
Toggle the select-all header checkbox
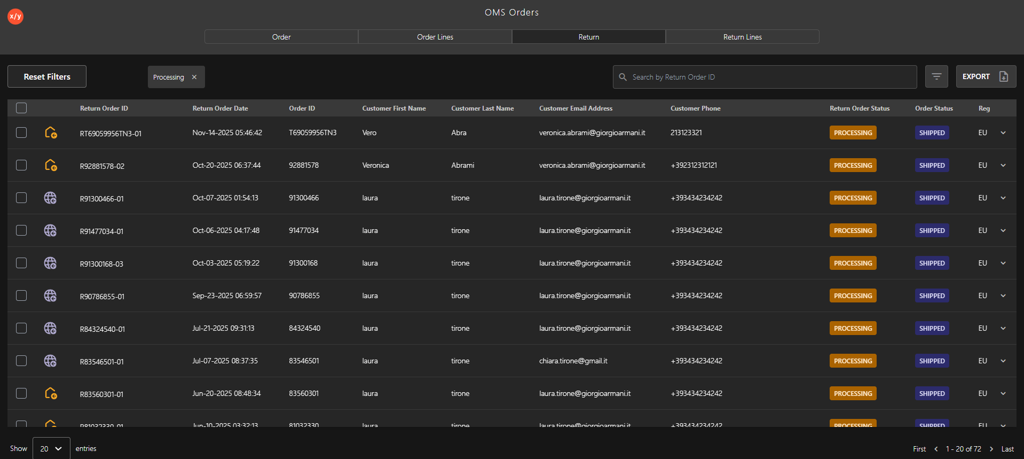[x=22, y=108]
